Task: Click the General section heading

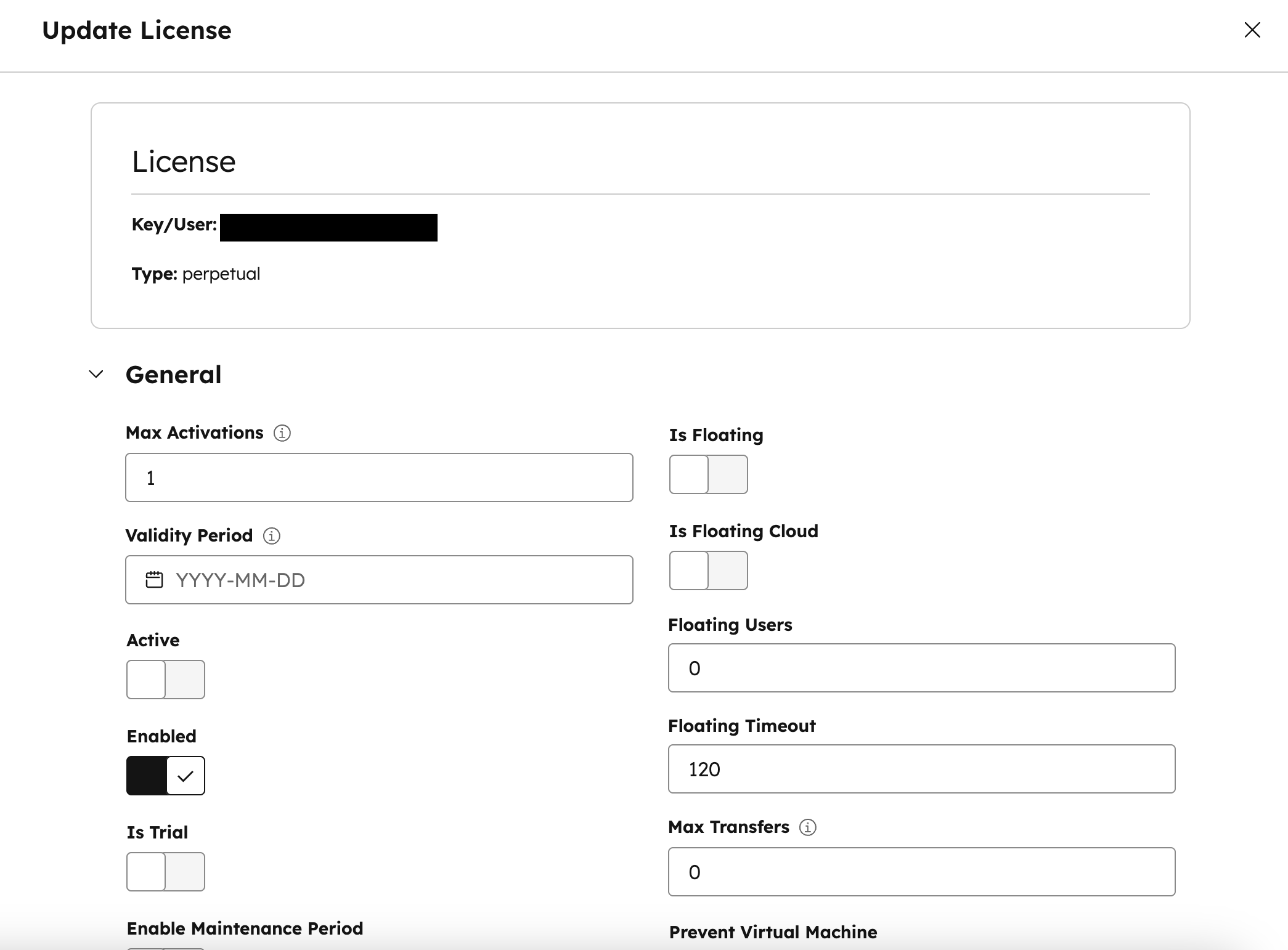Action: coord(173,375)
